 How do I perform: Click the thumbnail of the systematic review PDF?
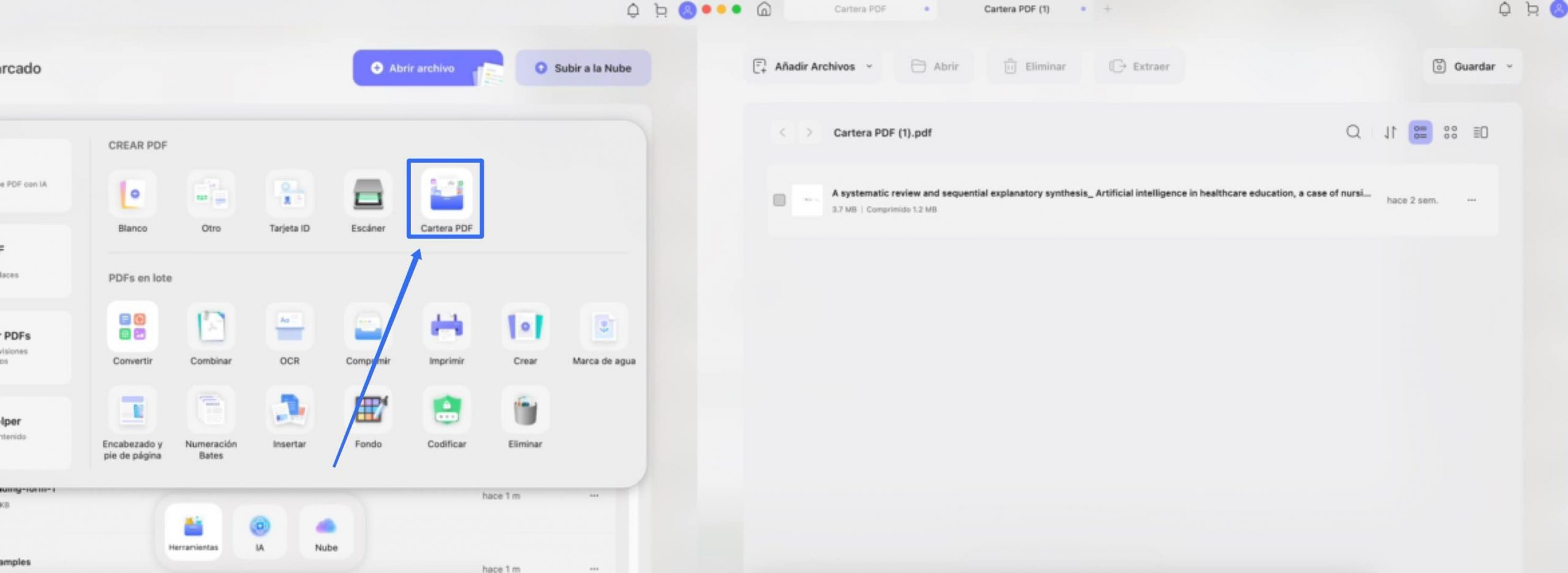click(807, 200)
